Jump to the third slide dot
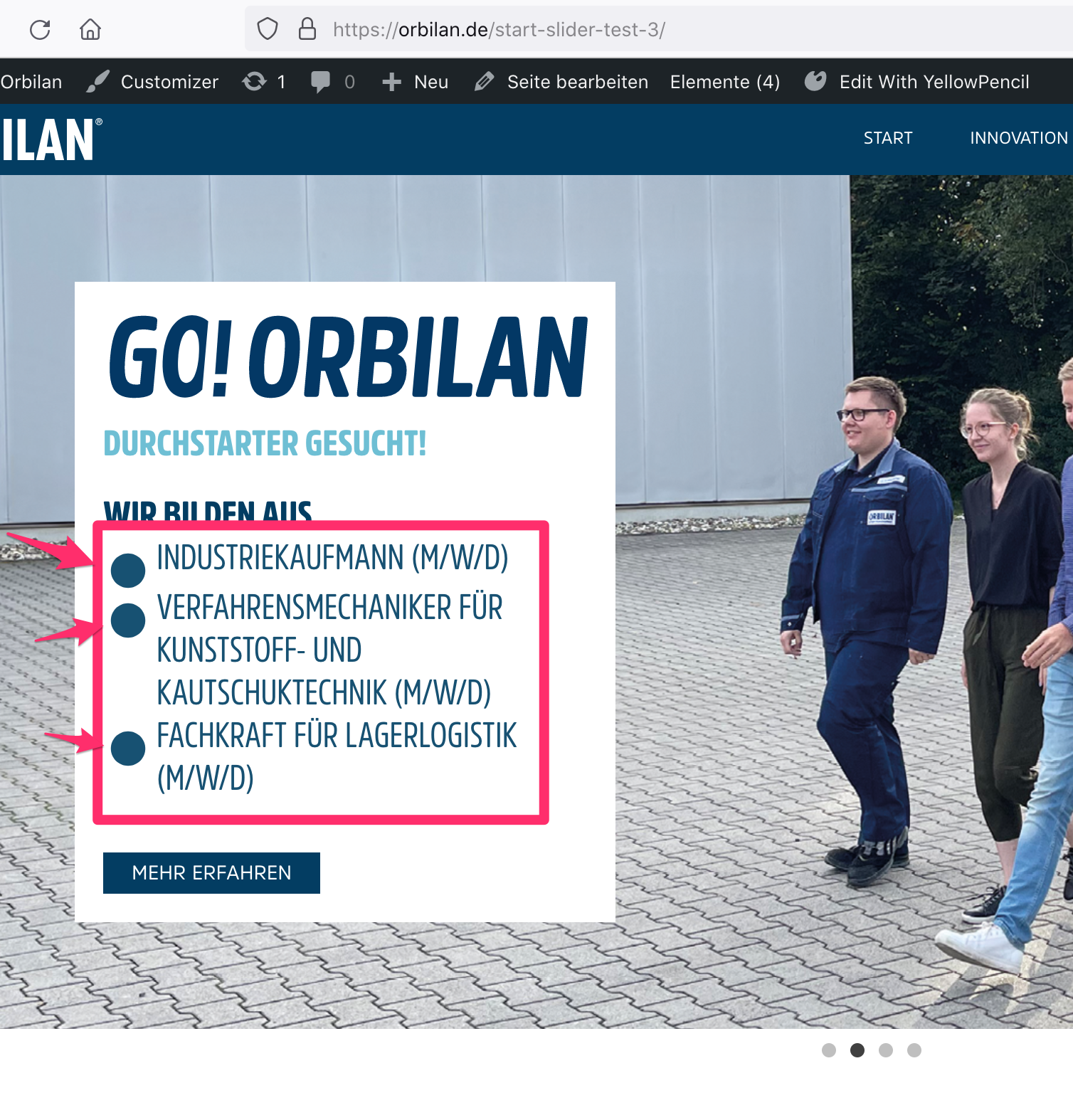This screenshot has height=1120, width=1073. coord(886,1050)
